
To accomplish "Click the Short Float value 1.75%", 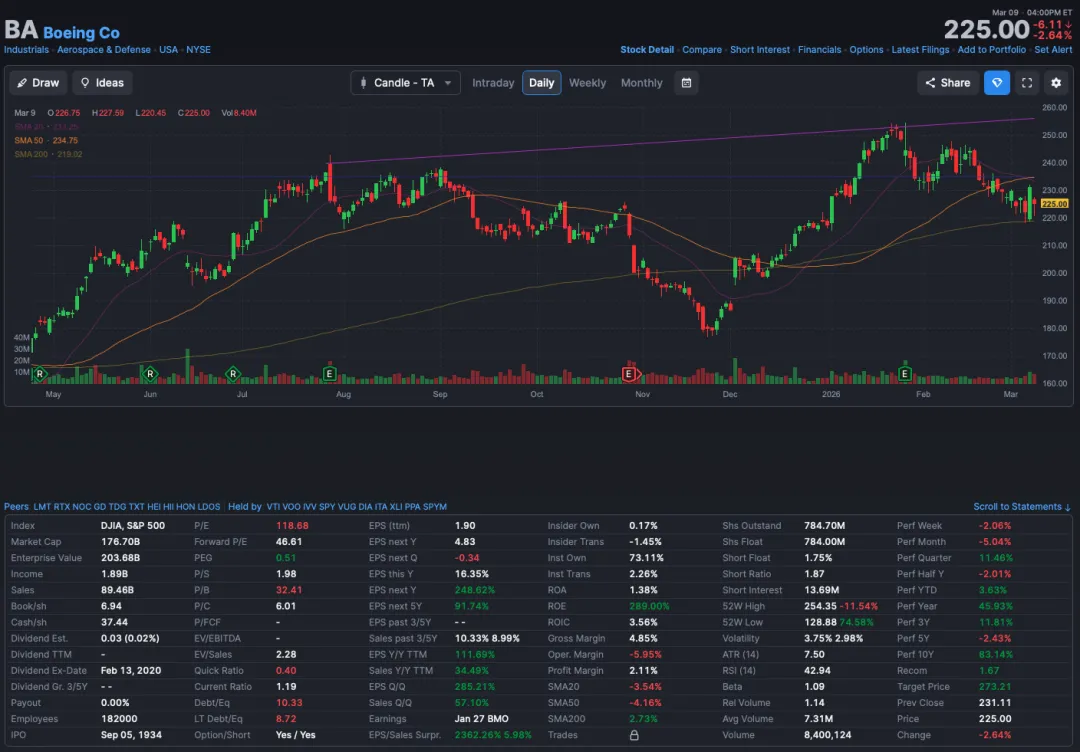I will click(817, 558).
